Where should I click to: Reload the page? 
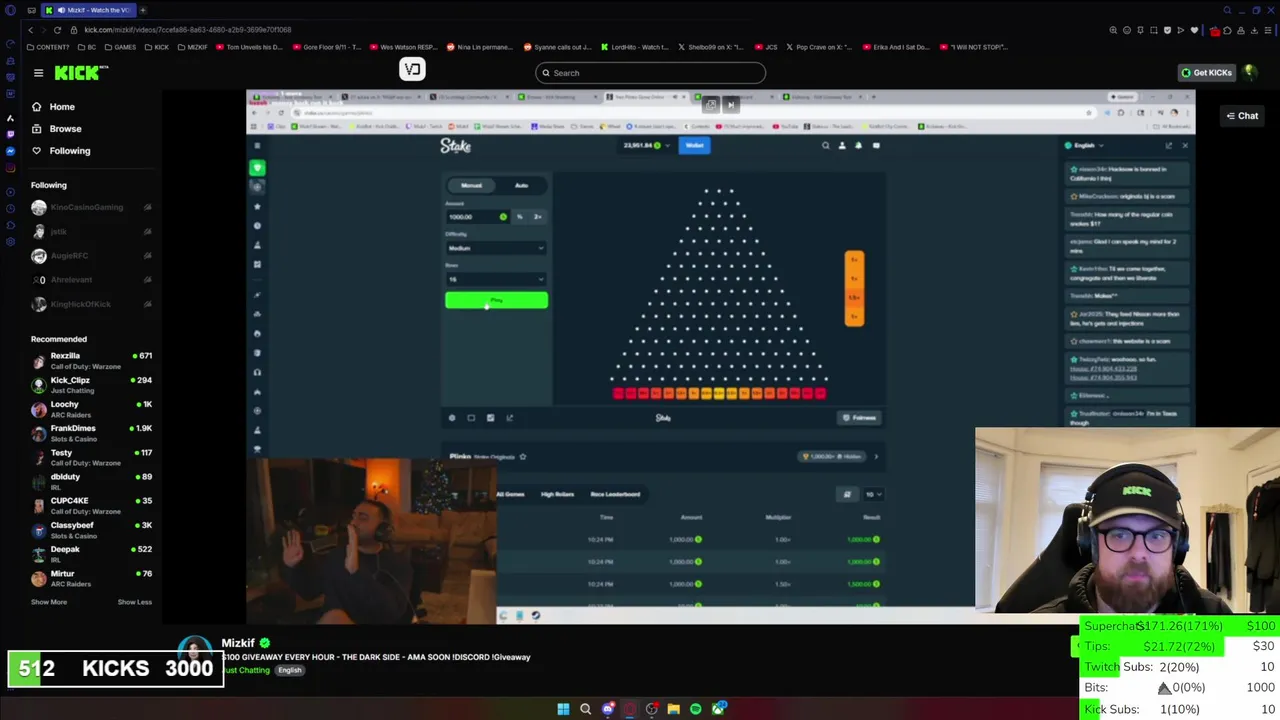click(x=57, y=30)
